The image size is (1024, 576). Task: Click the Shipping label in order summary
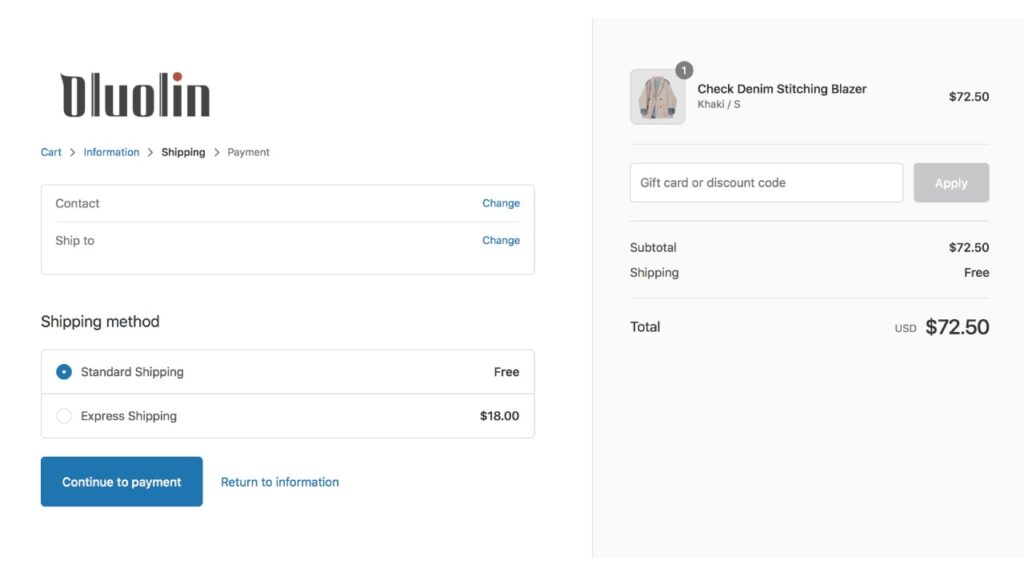pos(654,273)
